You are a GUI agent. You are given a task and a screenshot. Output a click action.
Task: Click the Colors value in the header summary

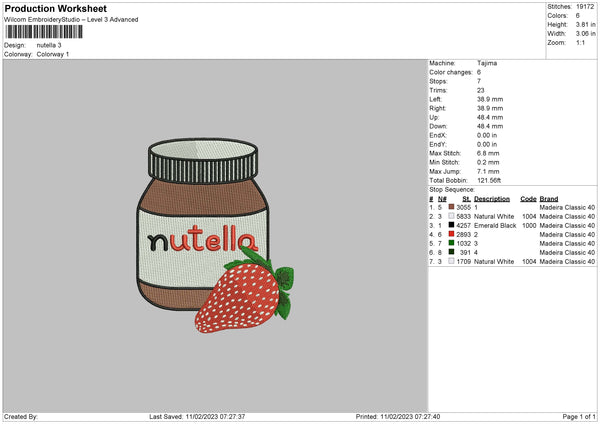[578, 16]
